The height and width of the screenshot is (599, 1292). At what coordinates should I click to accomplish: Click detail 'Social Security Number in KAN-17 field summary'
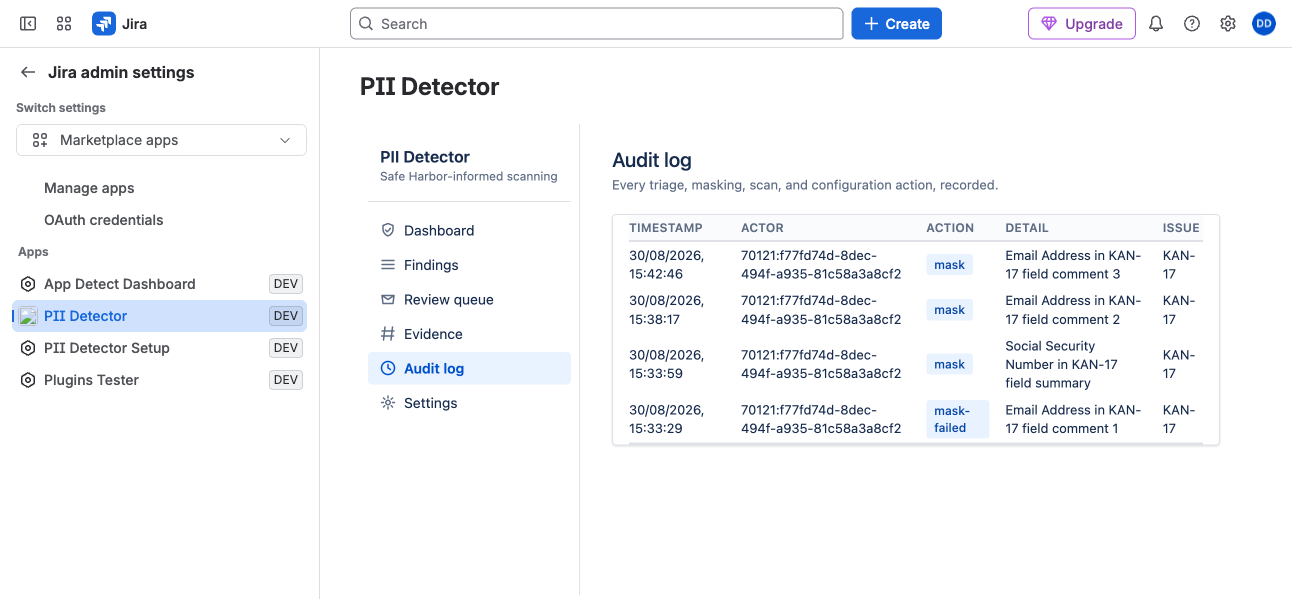[x=1061, y=365]
